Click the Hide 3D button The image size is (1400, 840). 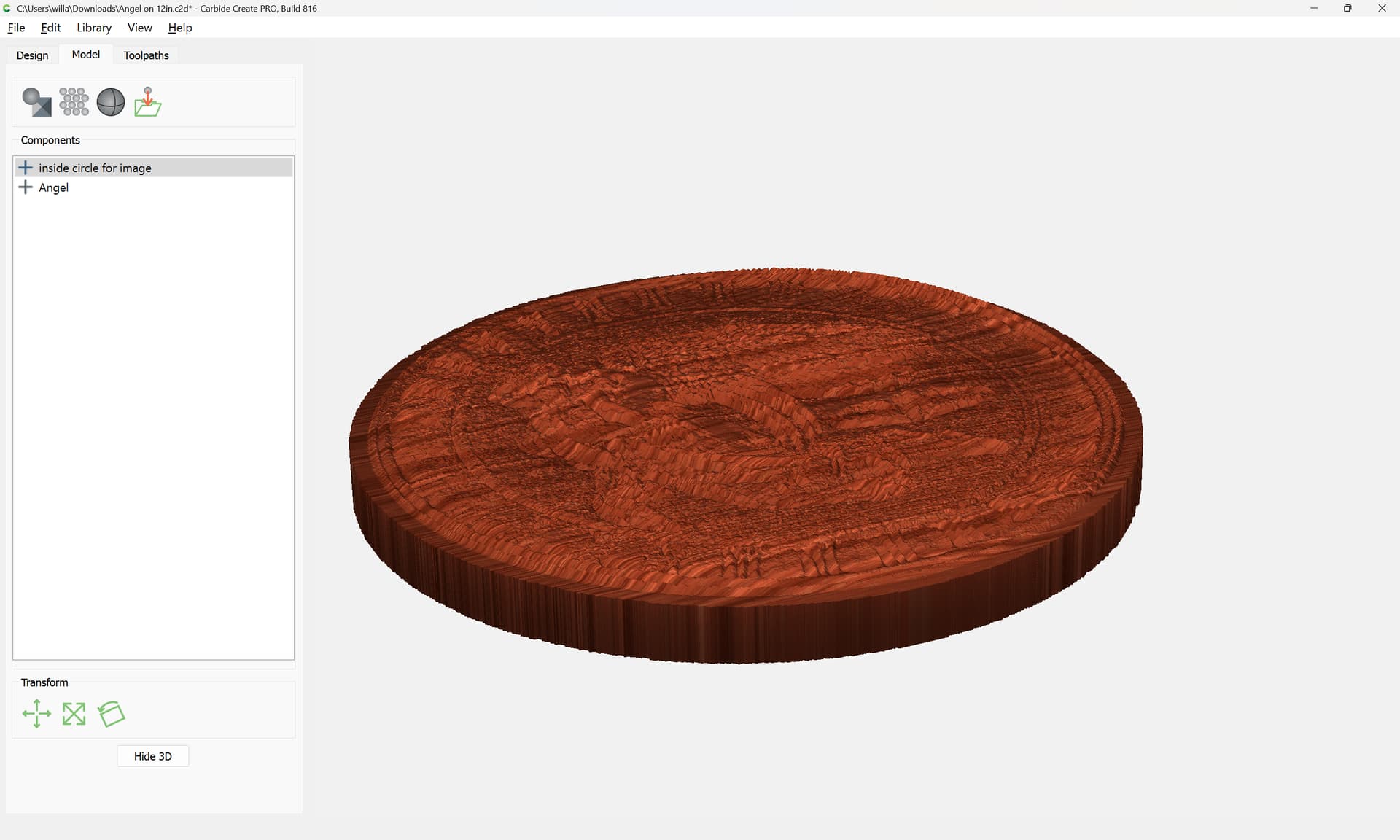153,756
